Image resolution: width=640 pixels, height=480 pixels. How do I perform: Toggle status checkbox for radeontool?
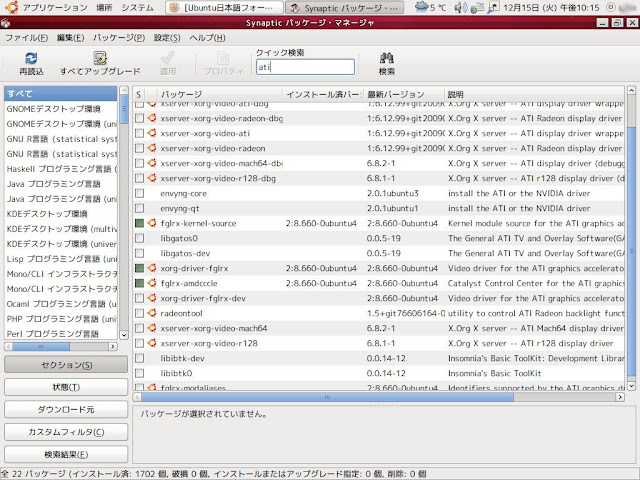[x=140, y=313]
